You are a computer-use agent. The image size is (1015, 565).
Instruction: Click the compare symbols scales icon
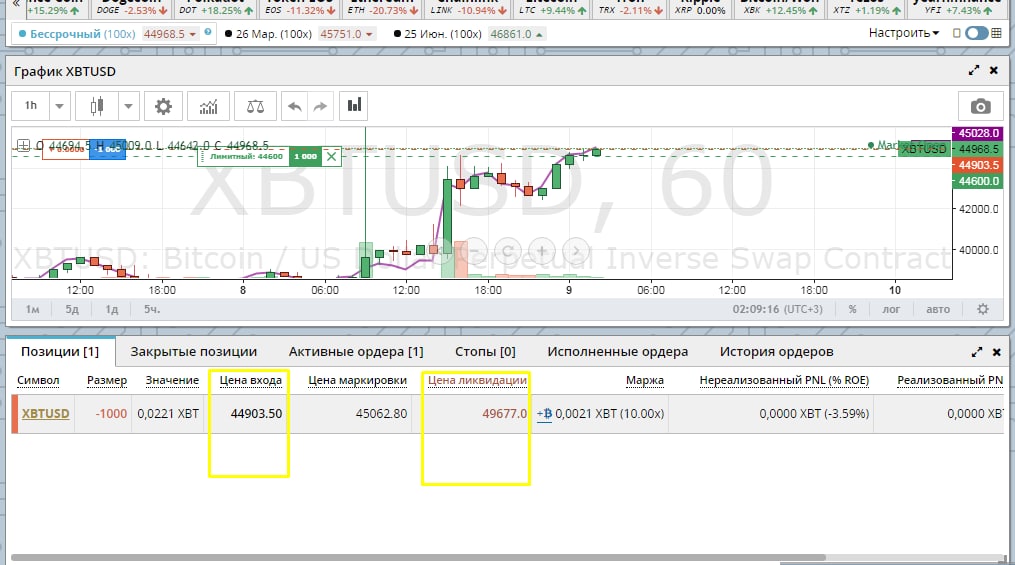point(255,106)
